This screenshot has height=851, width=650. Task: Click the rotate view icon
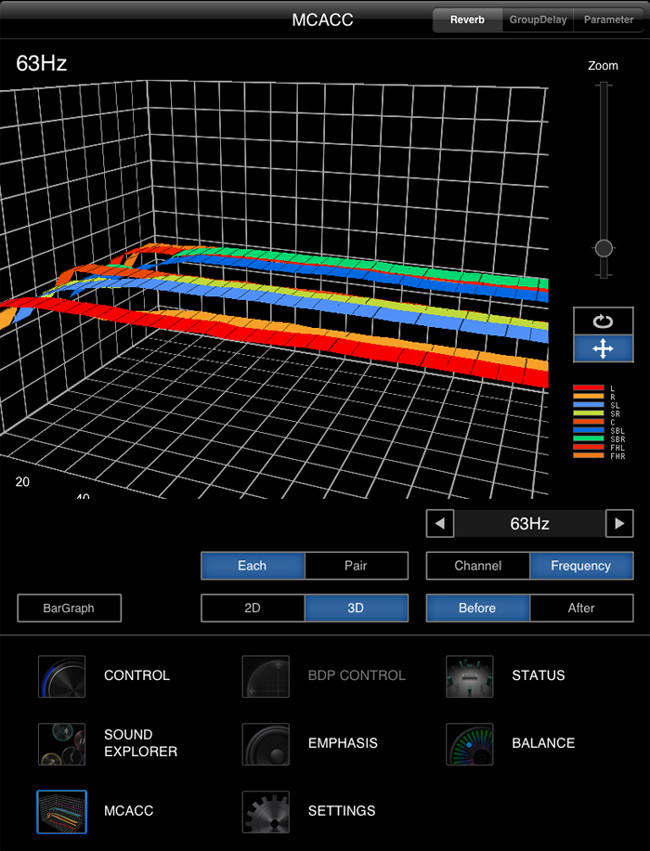click(603, 321)
